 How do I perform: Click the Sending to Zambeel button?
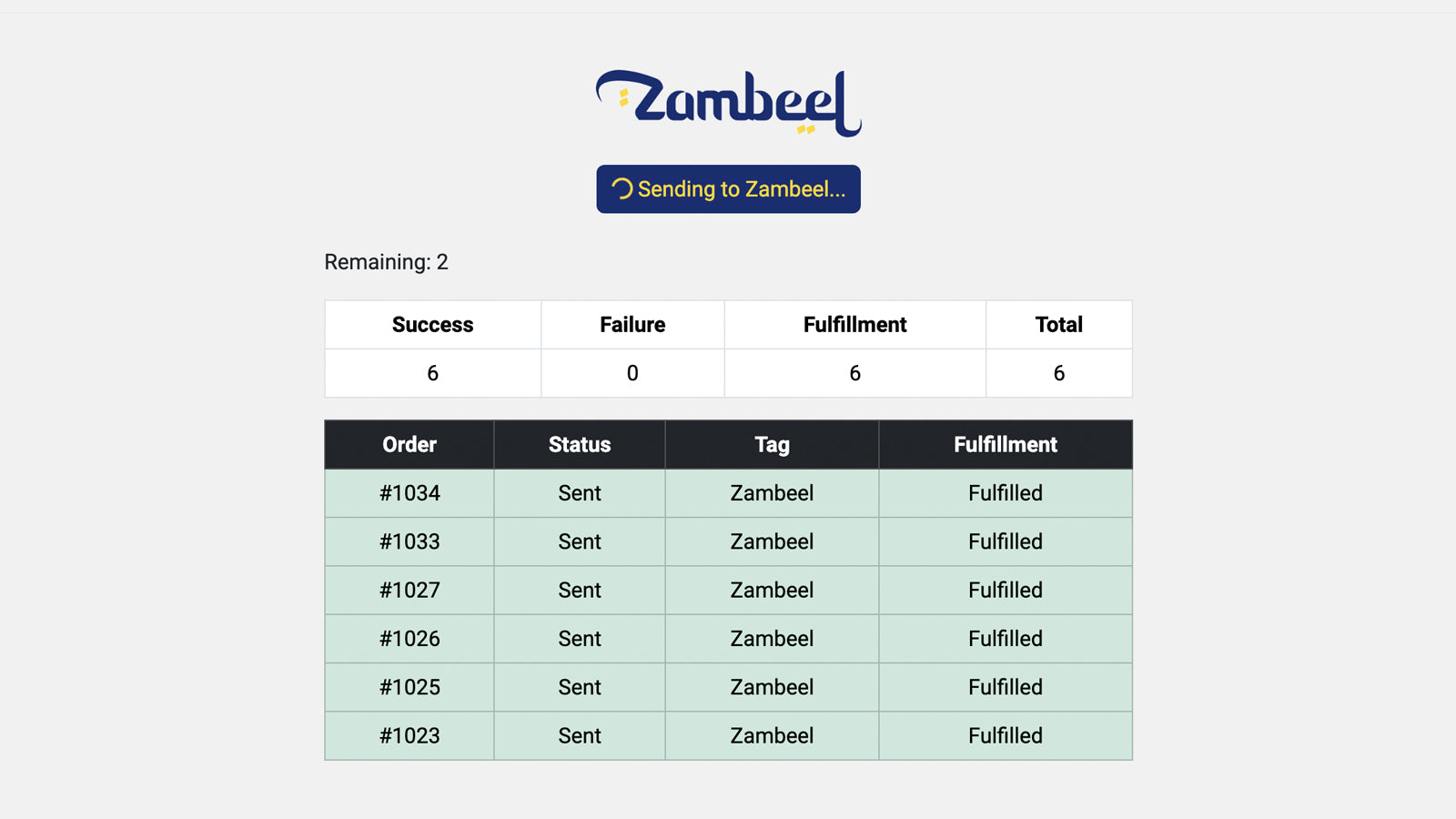728,189
